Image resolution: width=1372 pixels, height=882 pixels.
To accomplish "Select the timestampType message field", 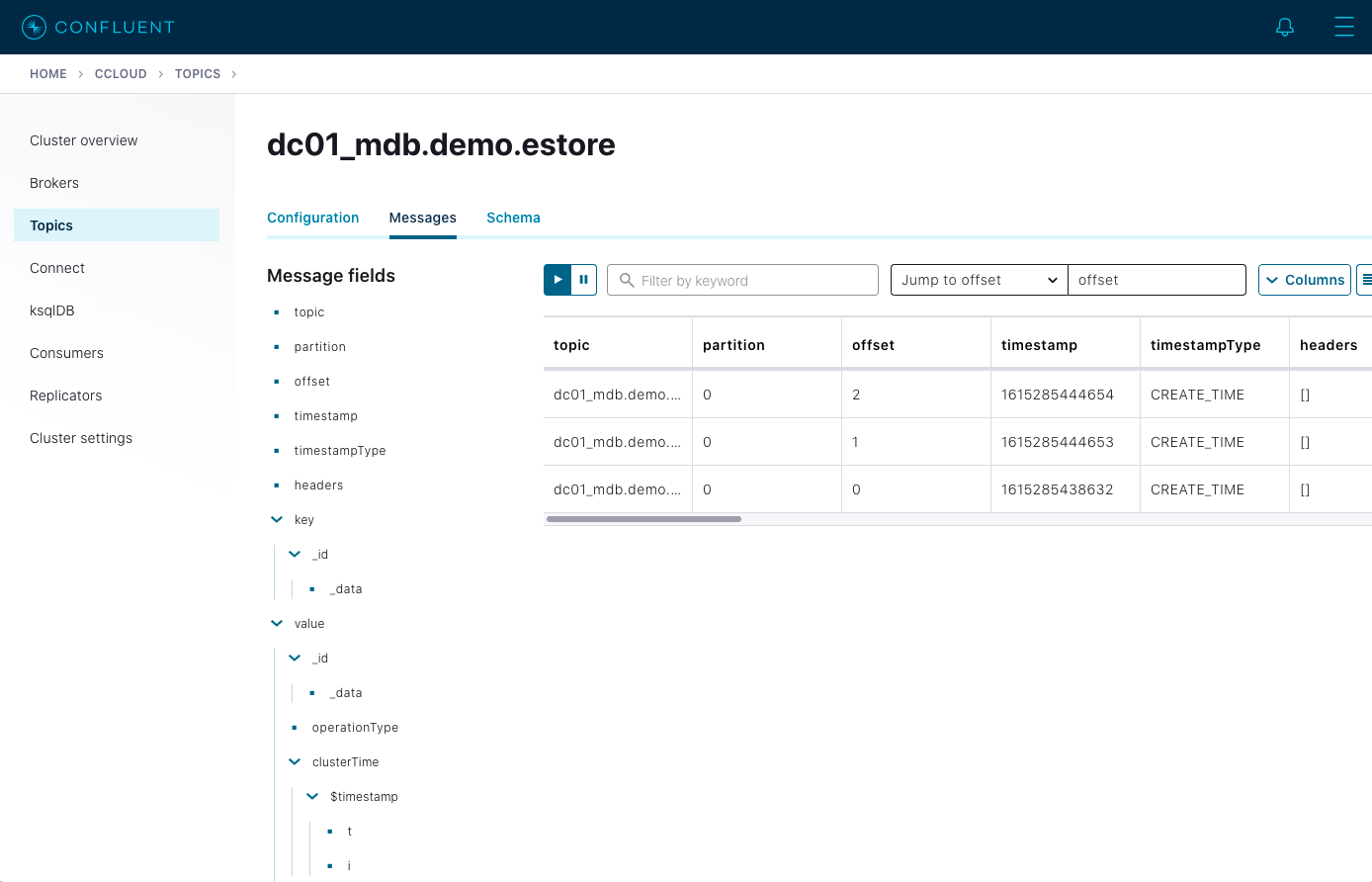I will click(x=340, y=450).
